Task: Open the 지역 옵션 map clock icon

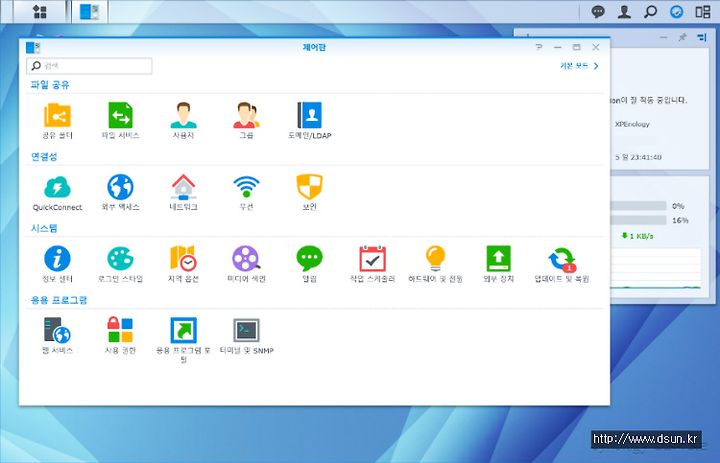Action: pyautogui.click(x=183, y=259)
